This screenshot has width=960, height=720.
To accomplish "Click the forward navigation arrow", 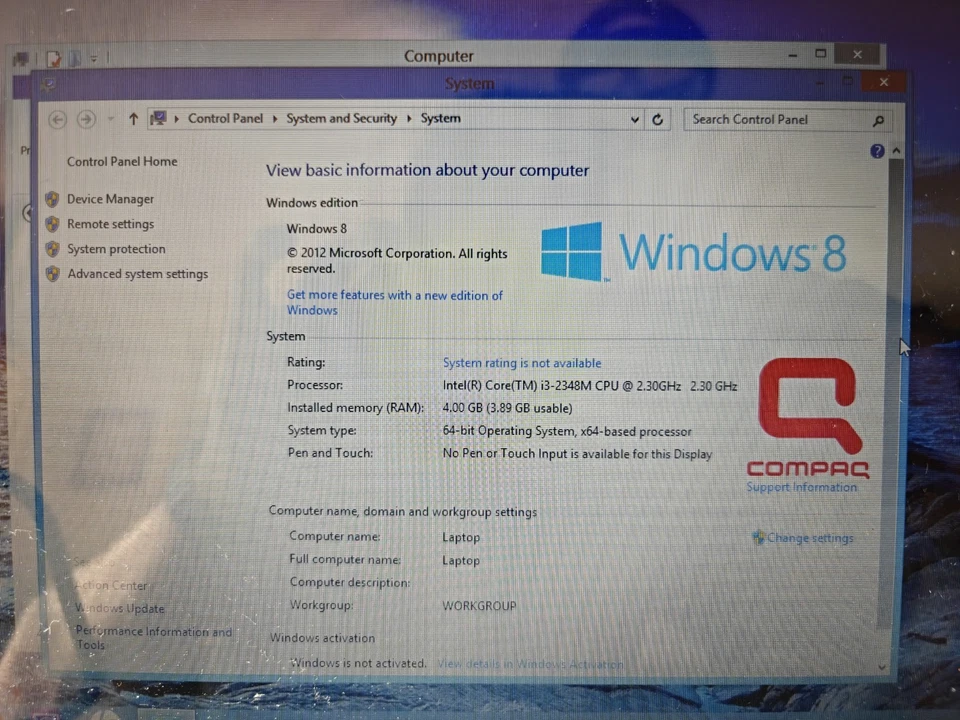I will 86,119.
